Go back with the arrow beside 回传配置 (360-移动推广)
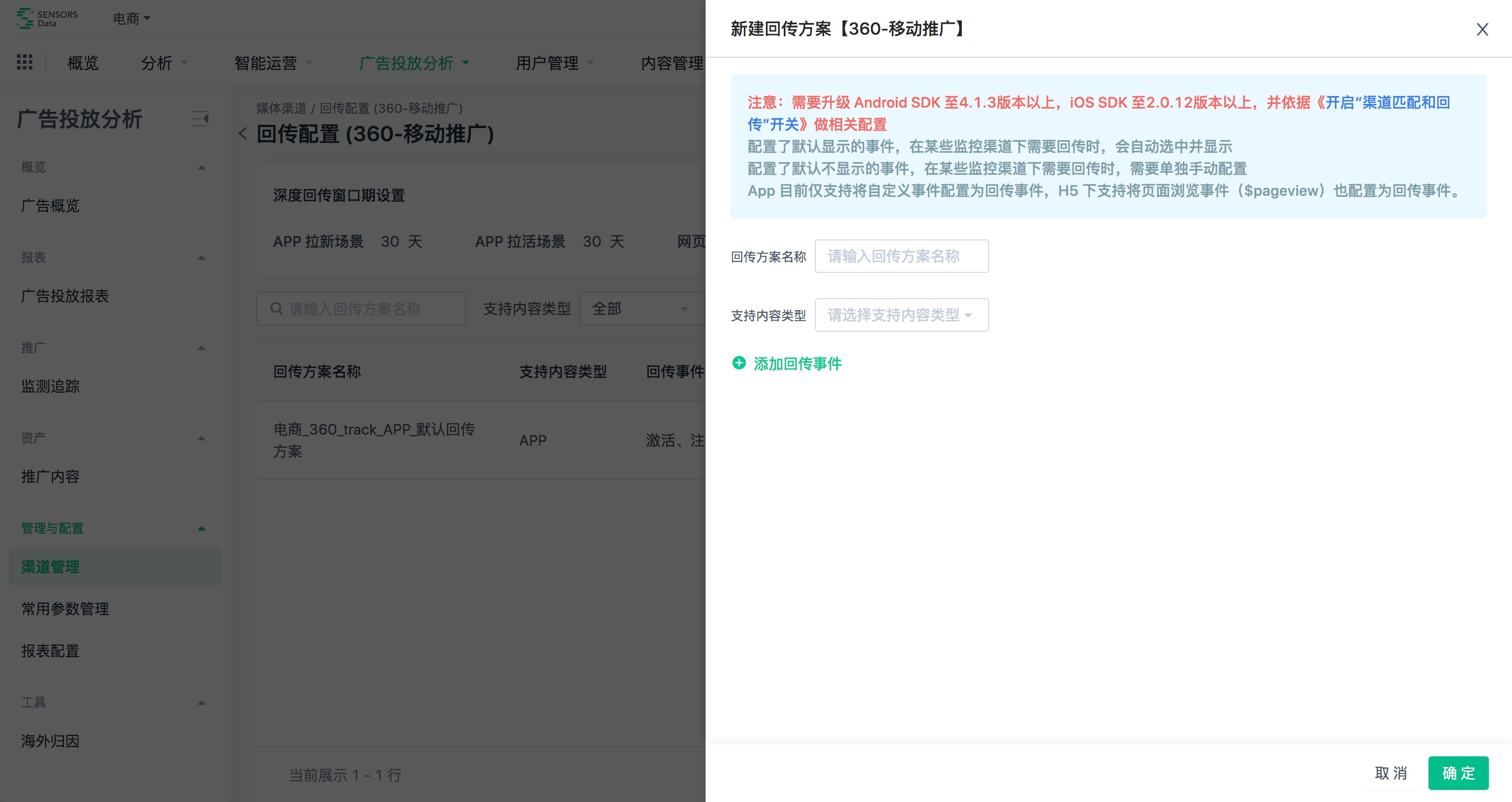Viewport: 1512px width, 802px height. (243, 134)
